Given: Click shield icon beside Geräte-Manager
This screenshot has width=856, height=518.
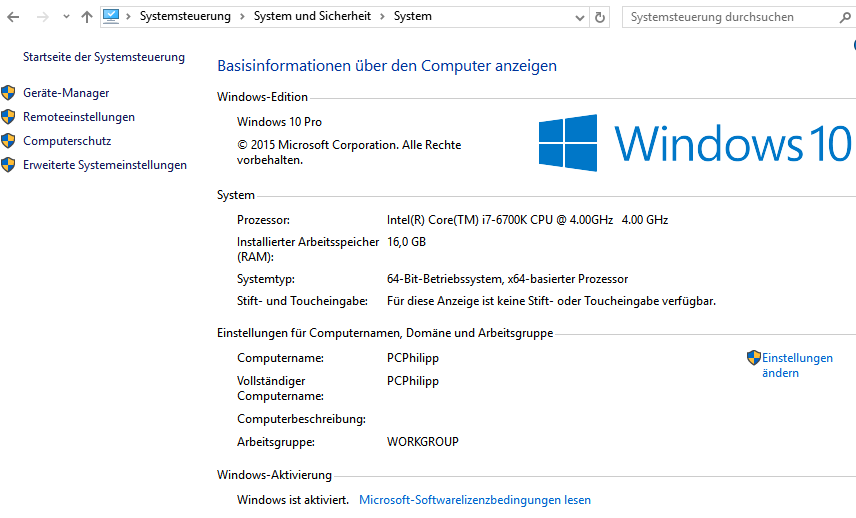Looking at the screenshot, I should (8, 93).
